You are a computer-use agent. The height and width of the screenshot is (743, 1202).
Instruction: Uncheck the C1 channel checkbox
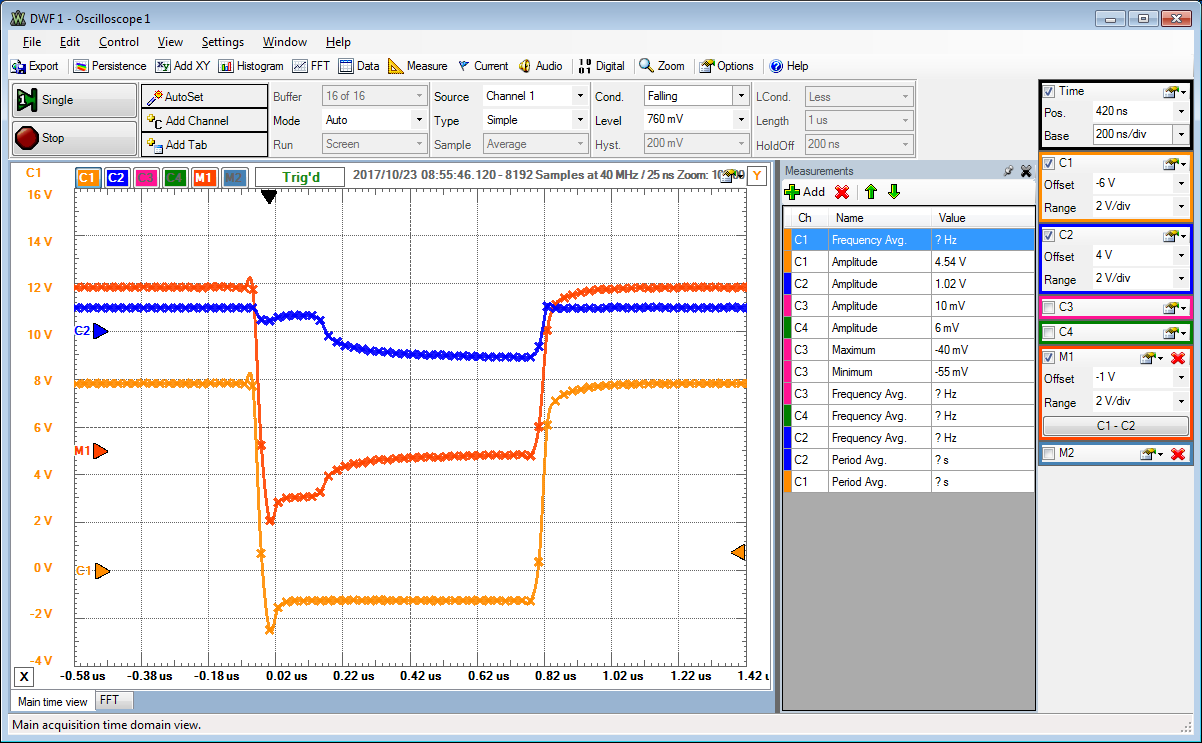tap(1049, 163)
